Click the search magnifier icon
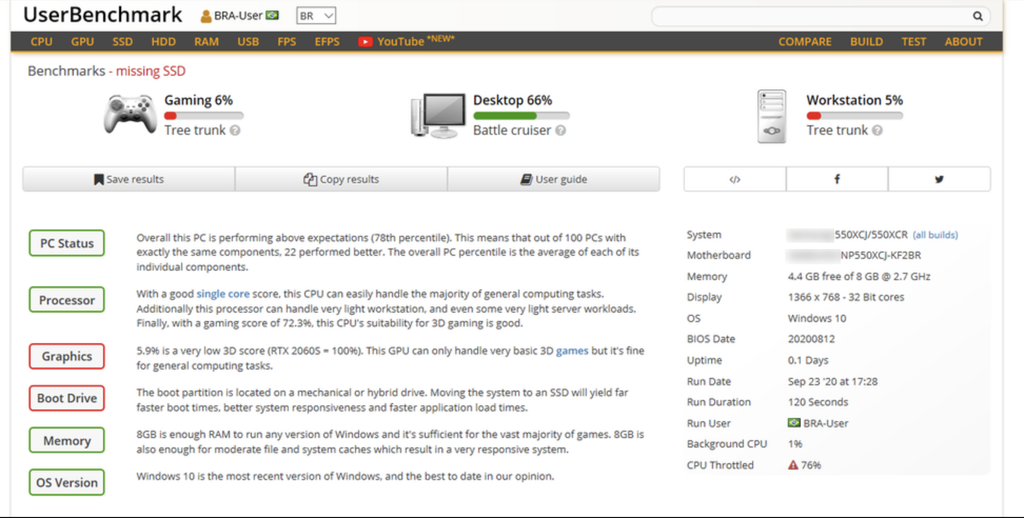 click(977, 16)
